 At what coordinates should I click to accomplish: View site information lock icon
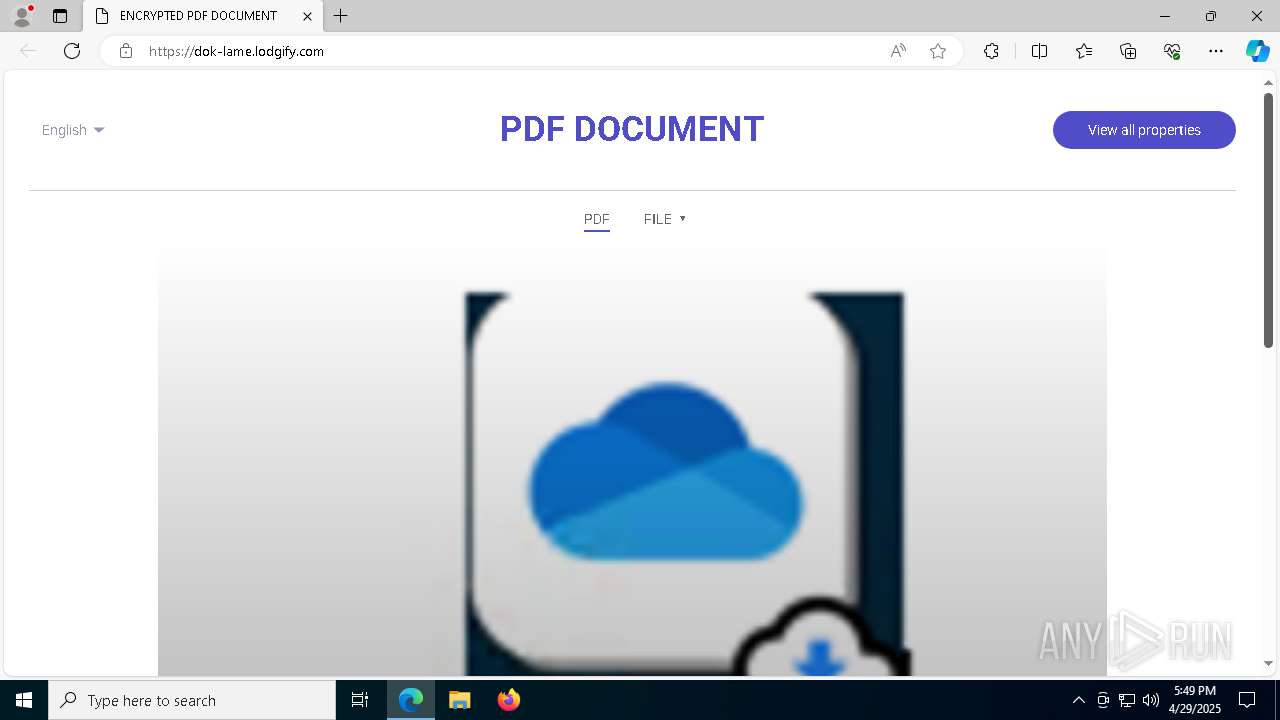click(126, 51)
